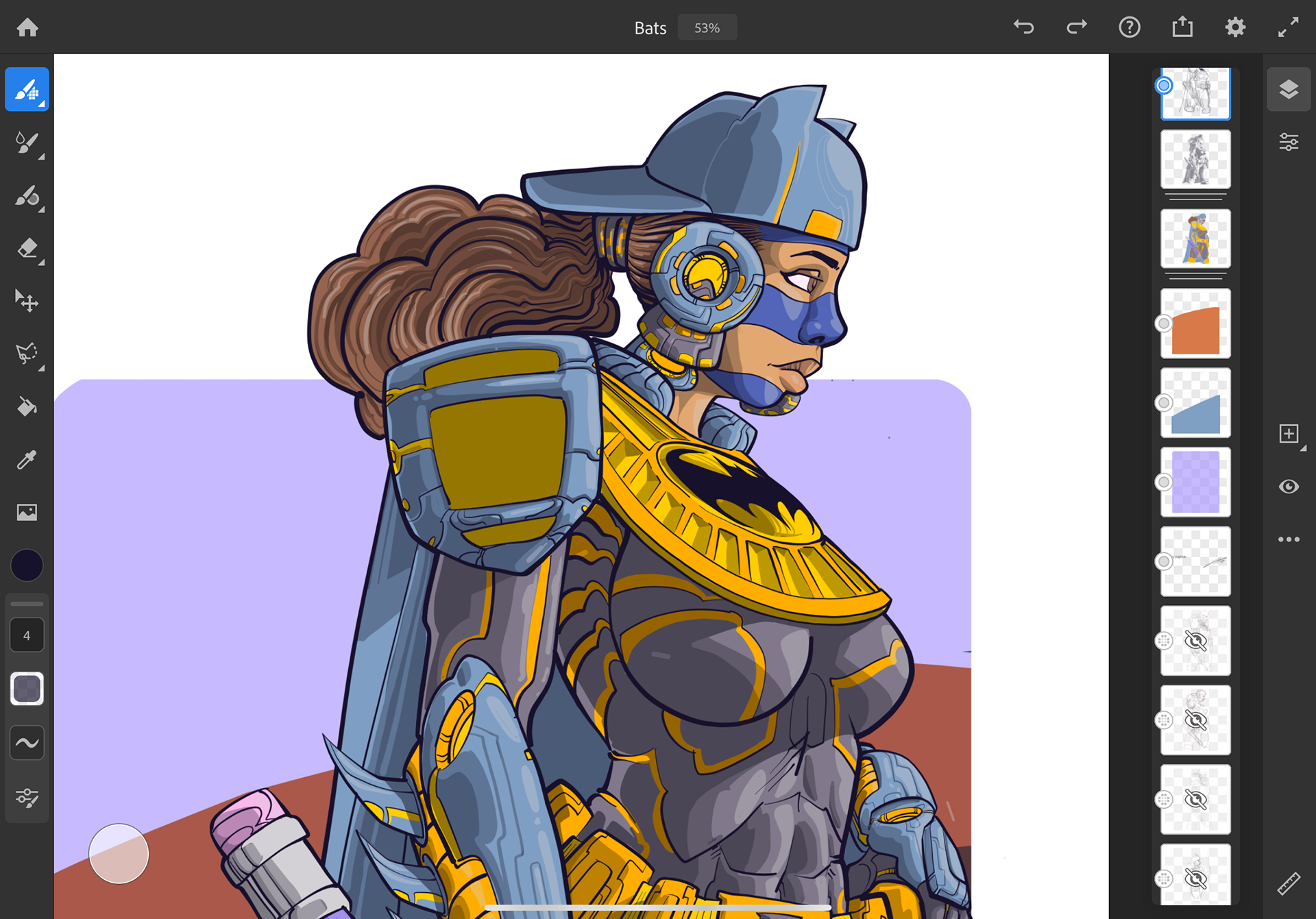
Task: Open brush size control showing 4
Action: (27, 635)
